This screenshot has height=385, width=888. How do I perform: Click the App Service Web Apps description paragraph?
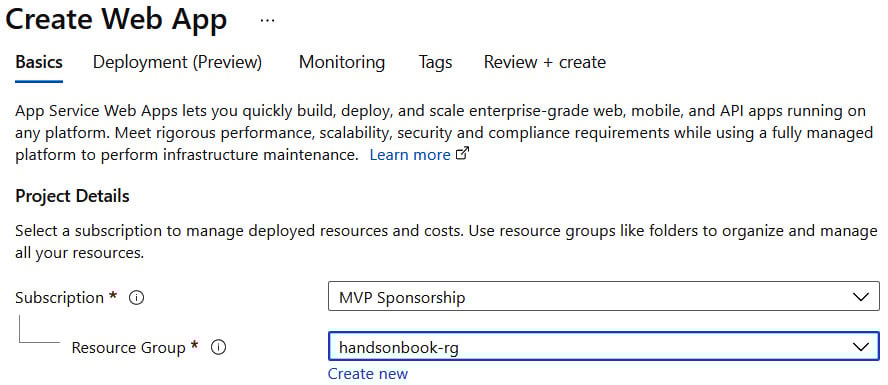(x=444, y=133)
